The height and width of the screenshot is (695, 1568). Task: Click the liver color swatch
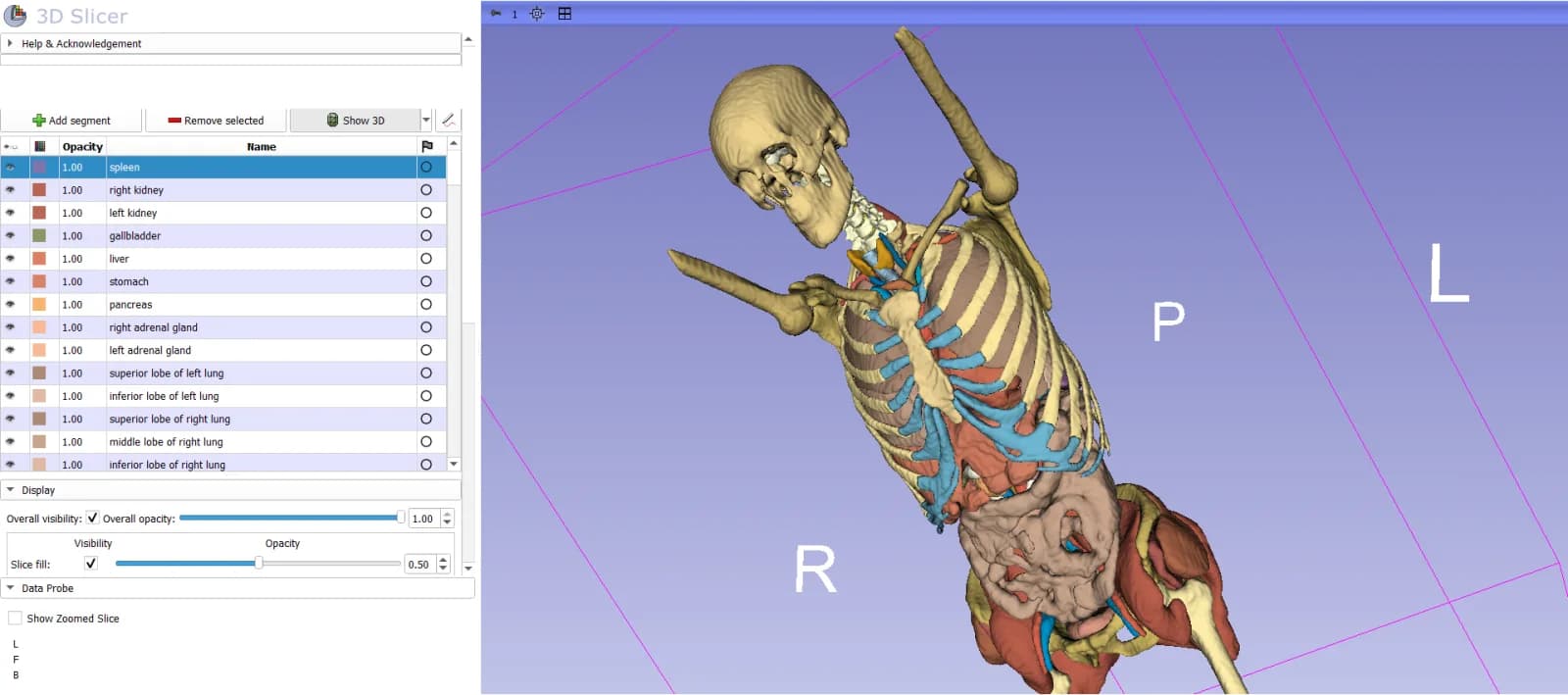(39, 259)
